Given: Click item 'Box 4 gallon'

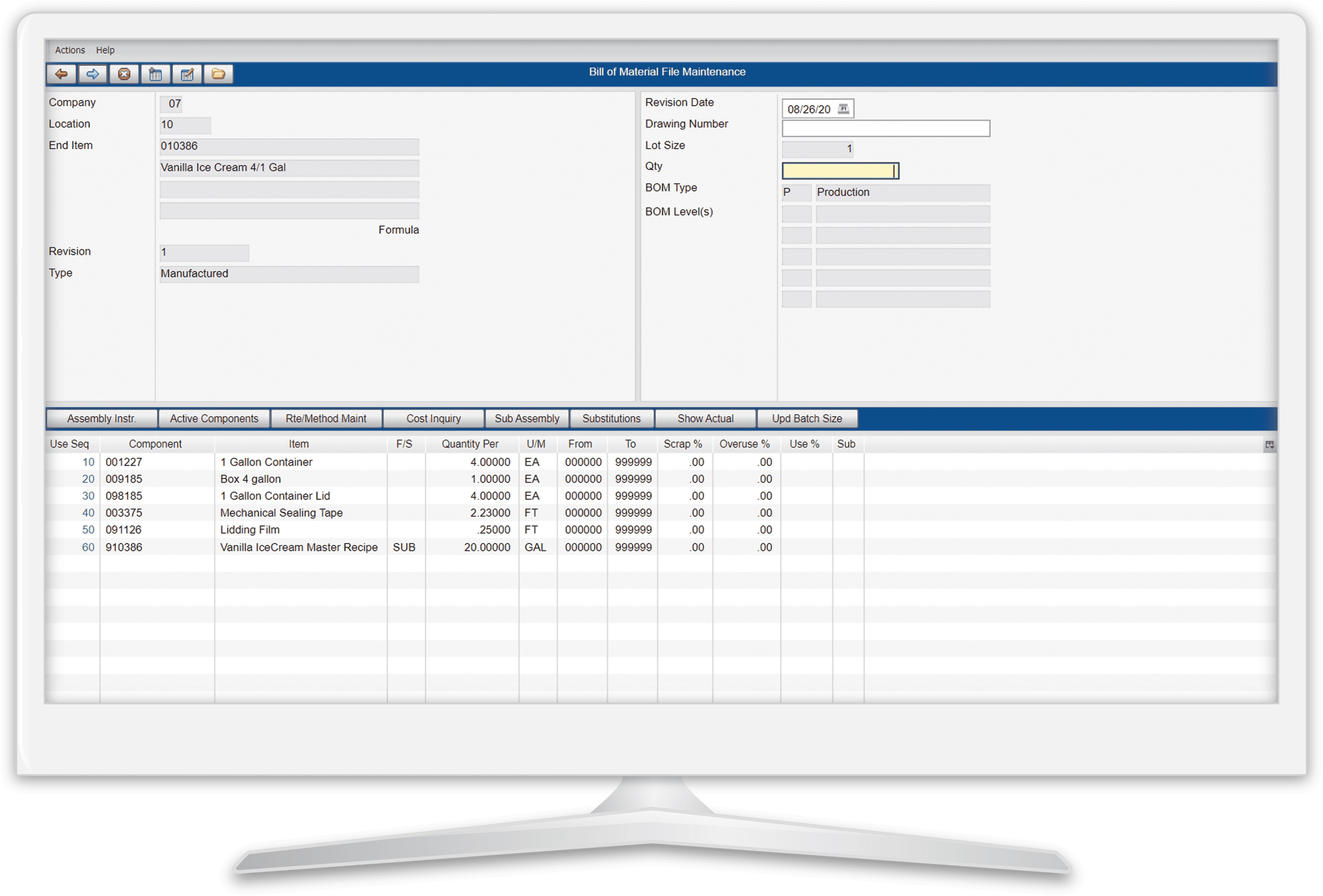Looking at the screenshot, I should click(x=250, y=479).
